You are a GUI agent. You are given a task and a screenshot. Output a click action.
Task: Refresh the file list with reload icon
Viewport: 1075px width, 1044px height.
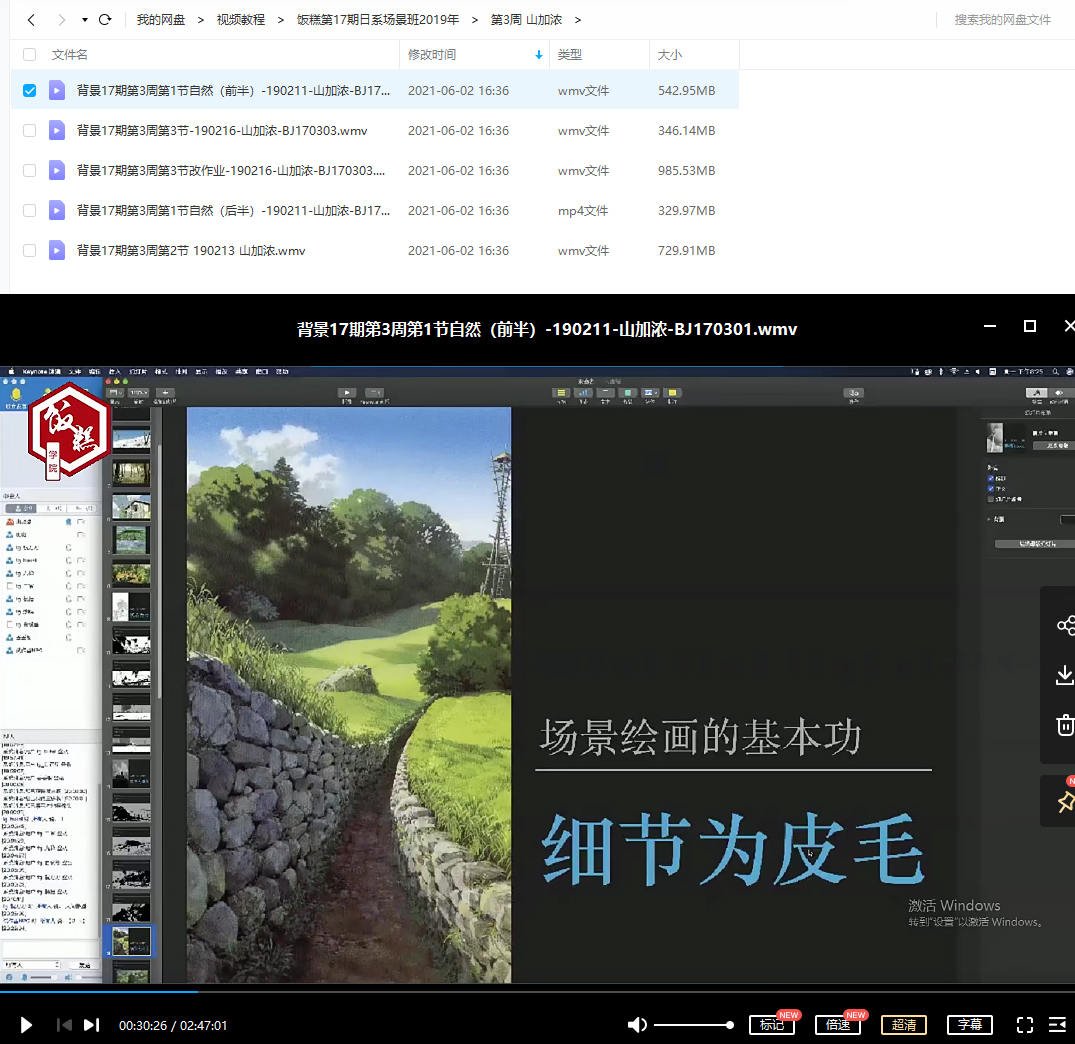(105, 19)
